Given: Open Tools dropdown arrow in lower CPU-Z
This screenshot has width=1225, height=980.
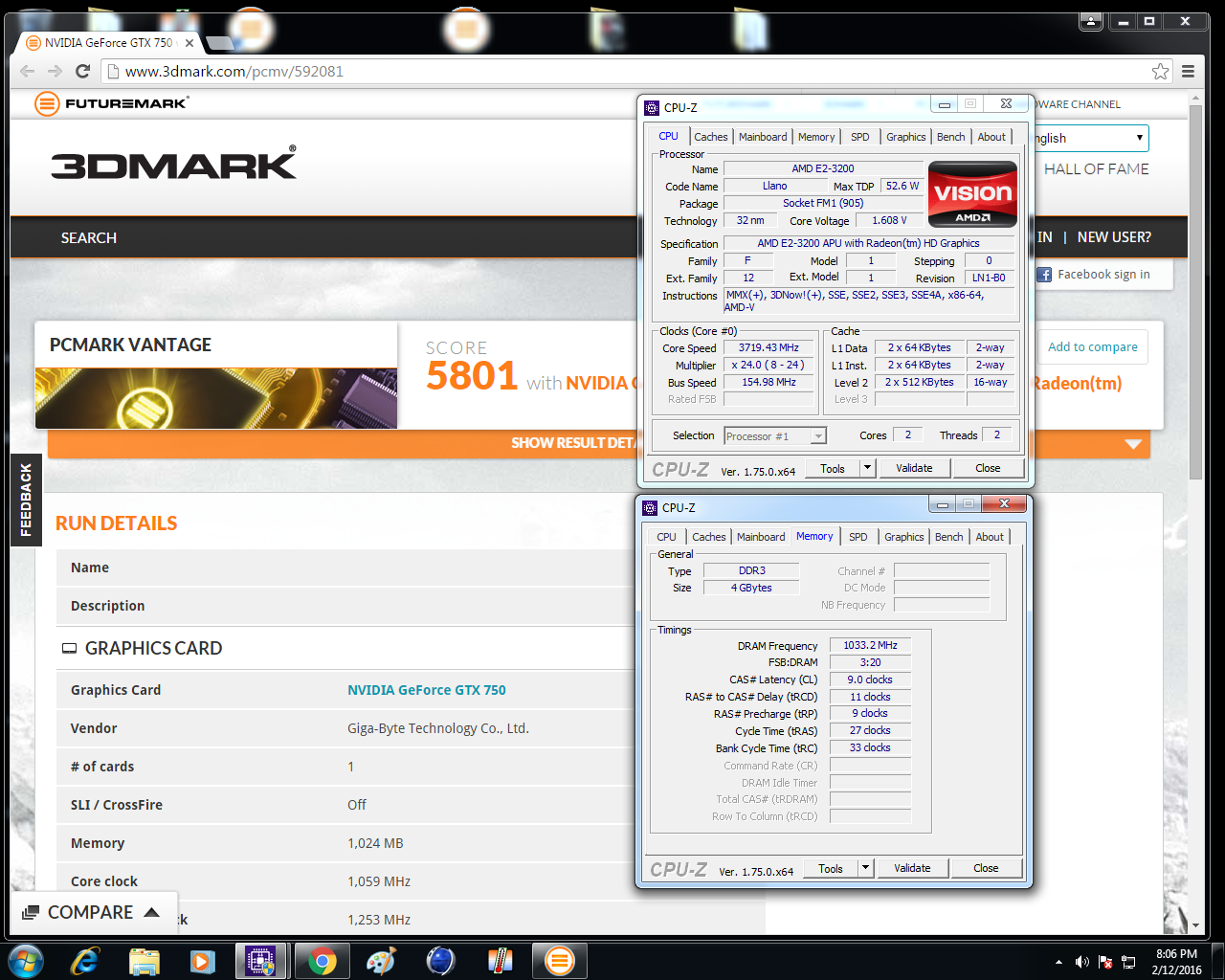Looking at the screenshot, I should [865, 868].
